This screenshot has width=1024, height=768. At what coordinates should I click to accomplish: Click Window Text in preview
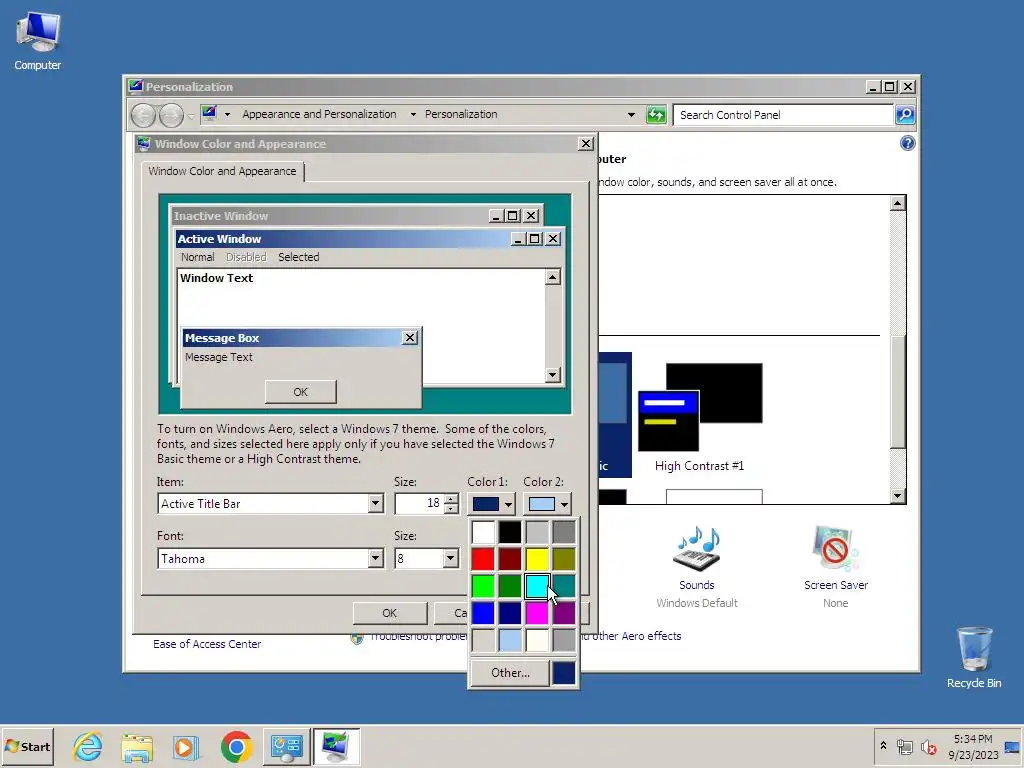click(x=216, y=278)
